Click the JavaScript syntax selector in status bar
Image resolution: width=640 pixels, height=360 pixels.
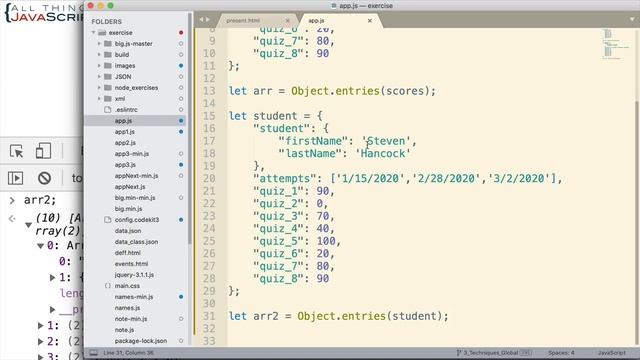coord(611,353)
